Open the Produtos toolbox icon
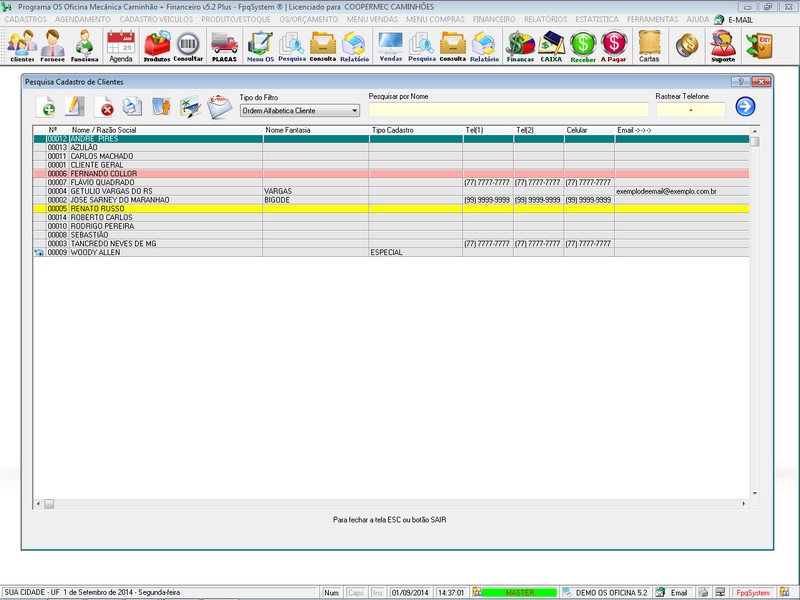The image size is (800, 600). click(157, 46)
